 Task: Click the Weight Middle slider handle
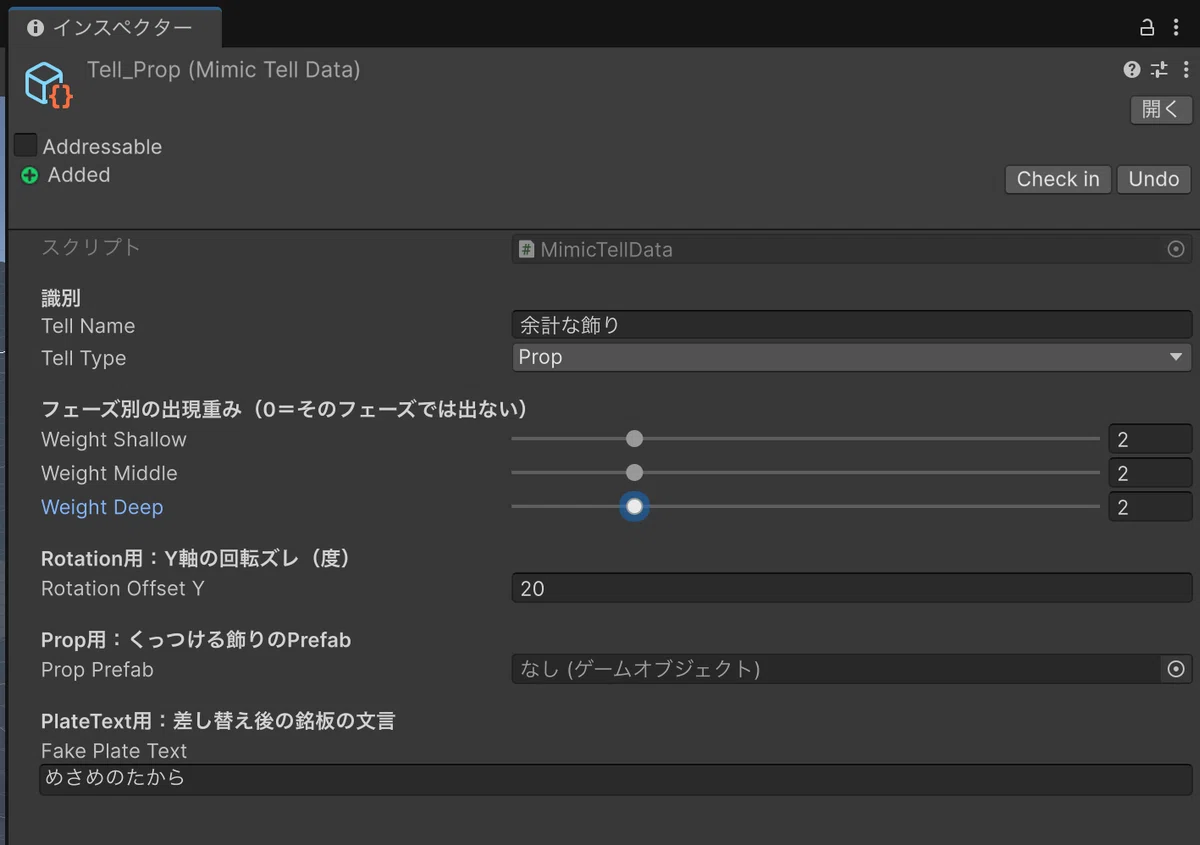pyautogui.click(x=634, y=473)
